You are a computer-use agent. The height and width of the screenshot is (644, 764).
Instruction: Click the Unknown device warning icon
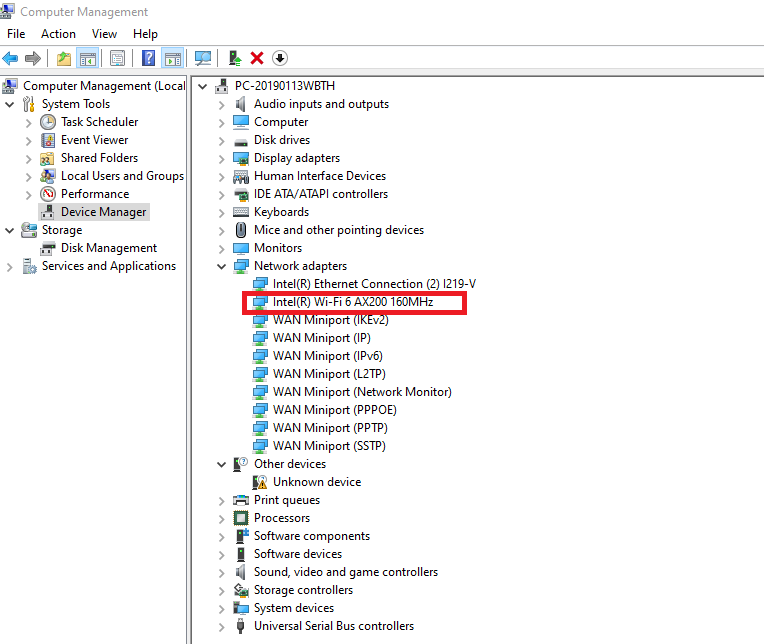coord(260,482)
